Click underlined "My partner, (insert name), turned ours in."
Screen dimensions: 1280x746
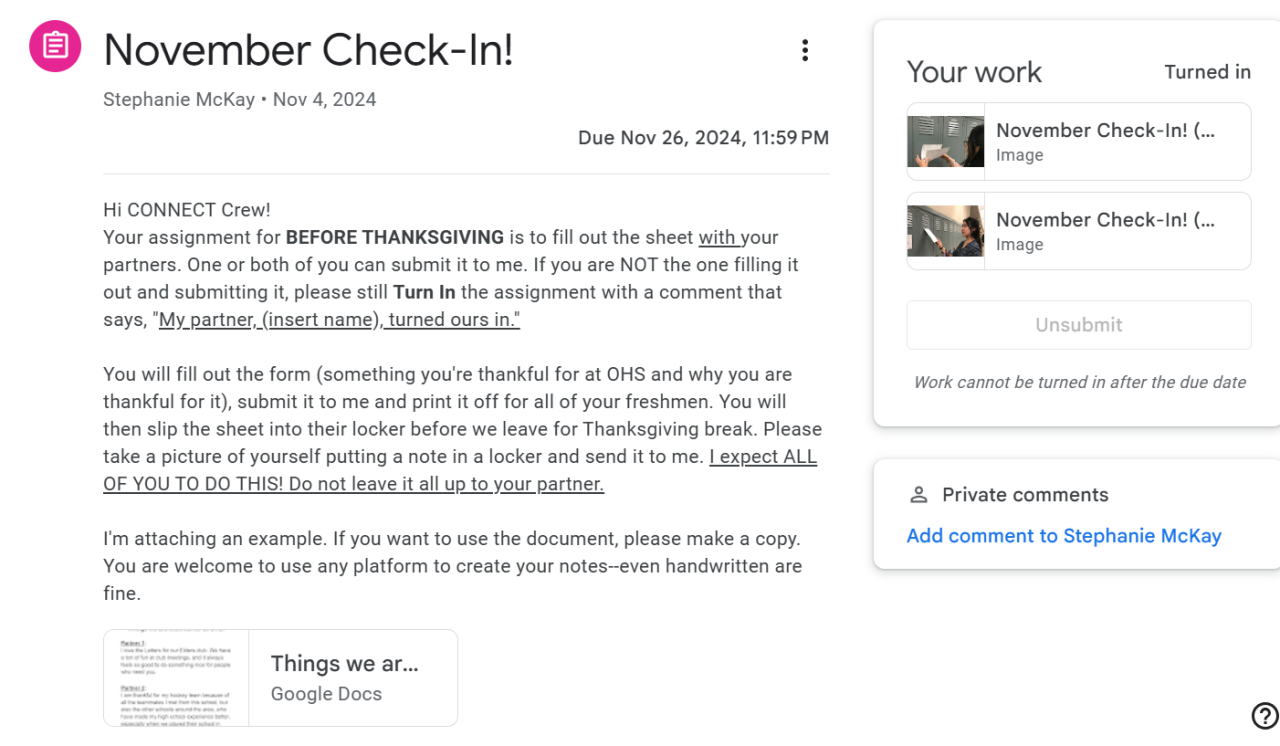(339, 320)
